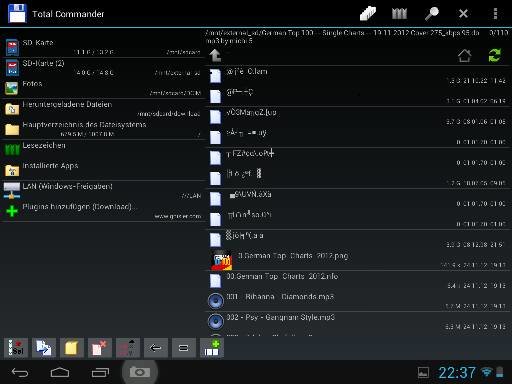Select 001 Rihanna Diamonds.mp3
The height and width of the screenshot is (384, 512).
tap(358, 301)
